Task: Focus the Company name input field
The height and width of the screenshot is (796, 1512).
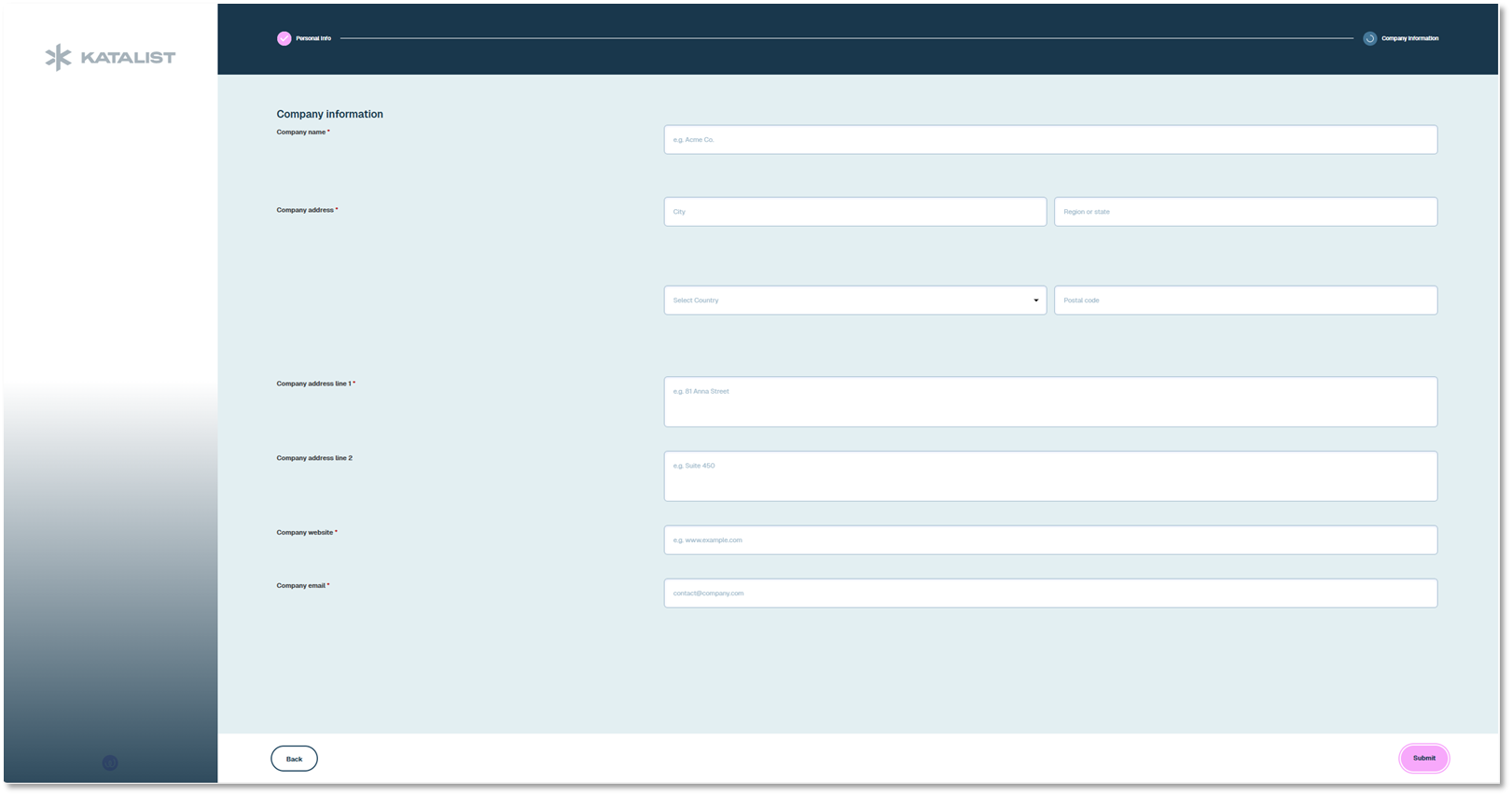Action: click(1049, 140)
